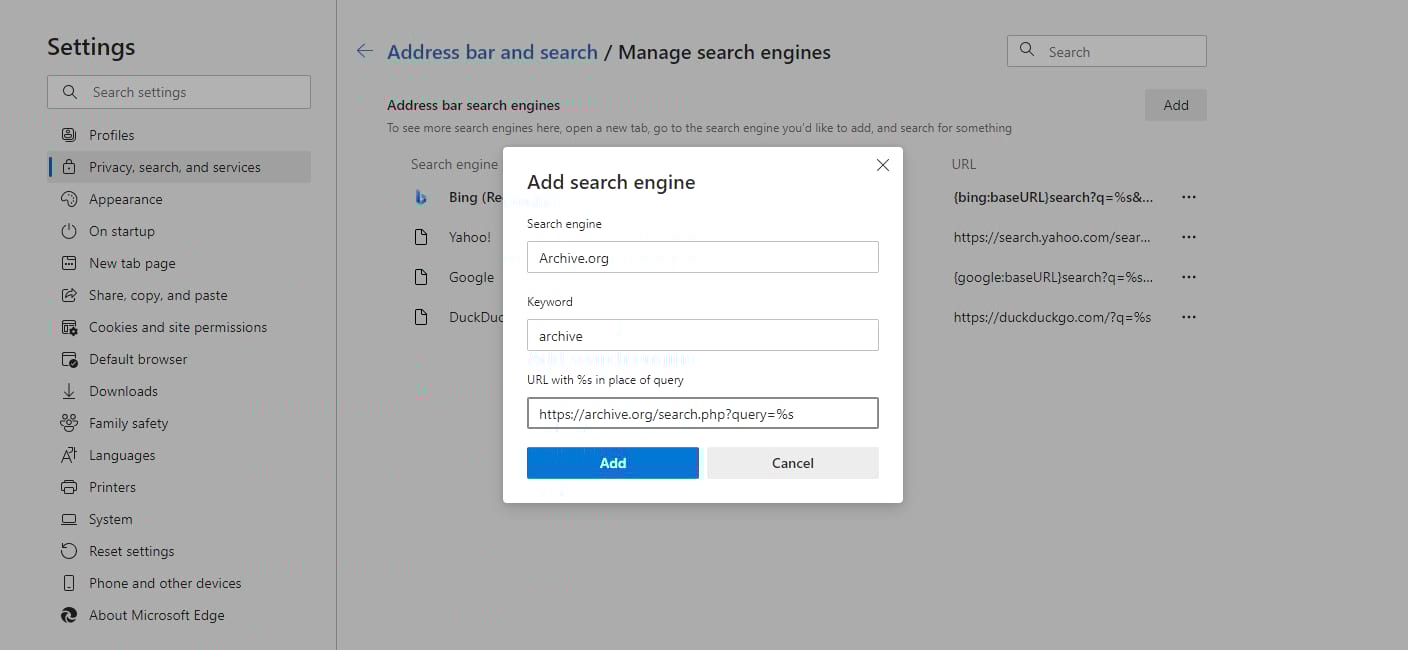Click the blue Add button in the dialog
This screenshot has height=650, width=1408.
tap(612, 463)
